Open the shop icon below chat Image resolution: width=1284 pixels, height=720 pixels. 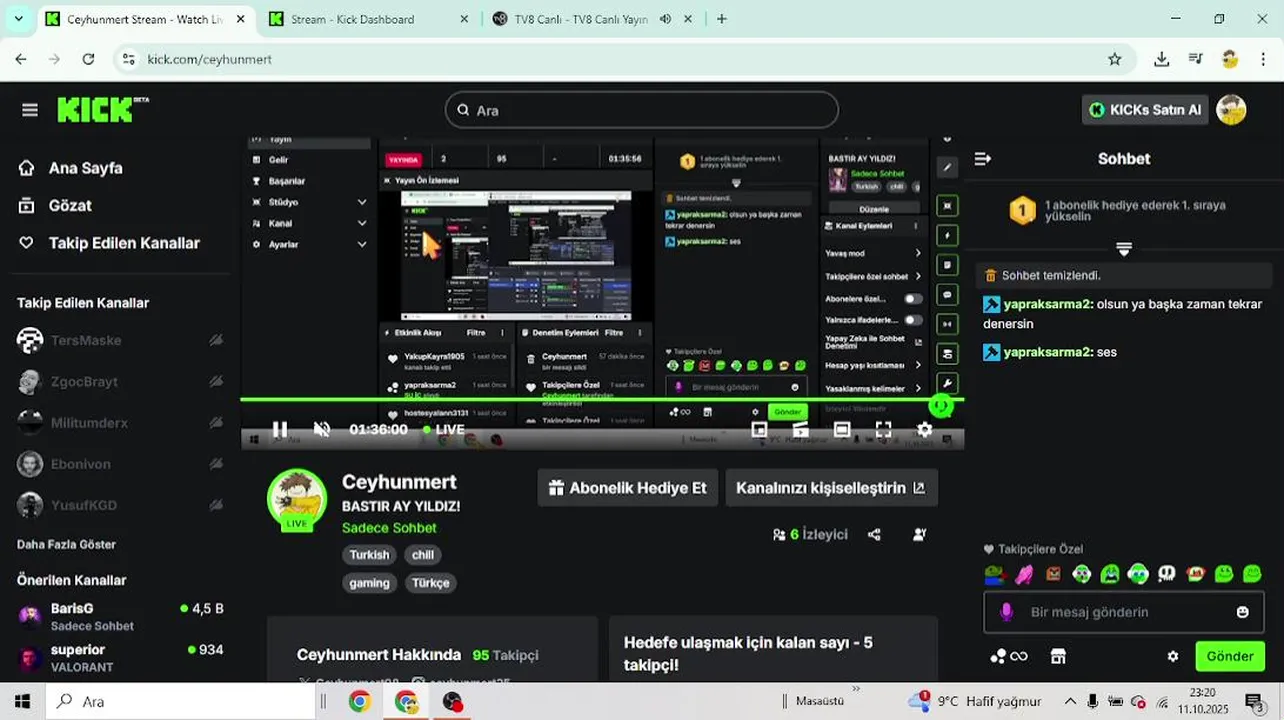click(1058, 656)
